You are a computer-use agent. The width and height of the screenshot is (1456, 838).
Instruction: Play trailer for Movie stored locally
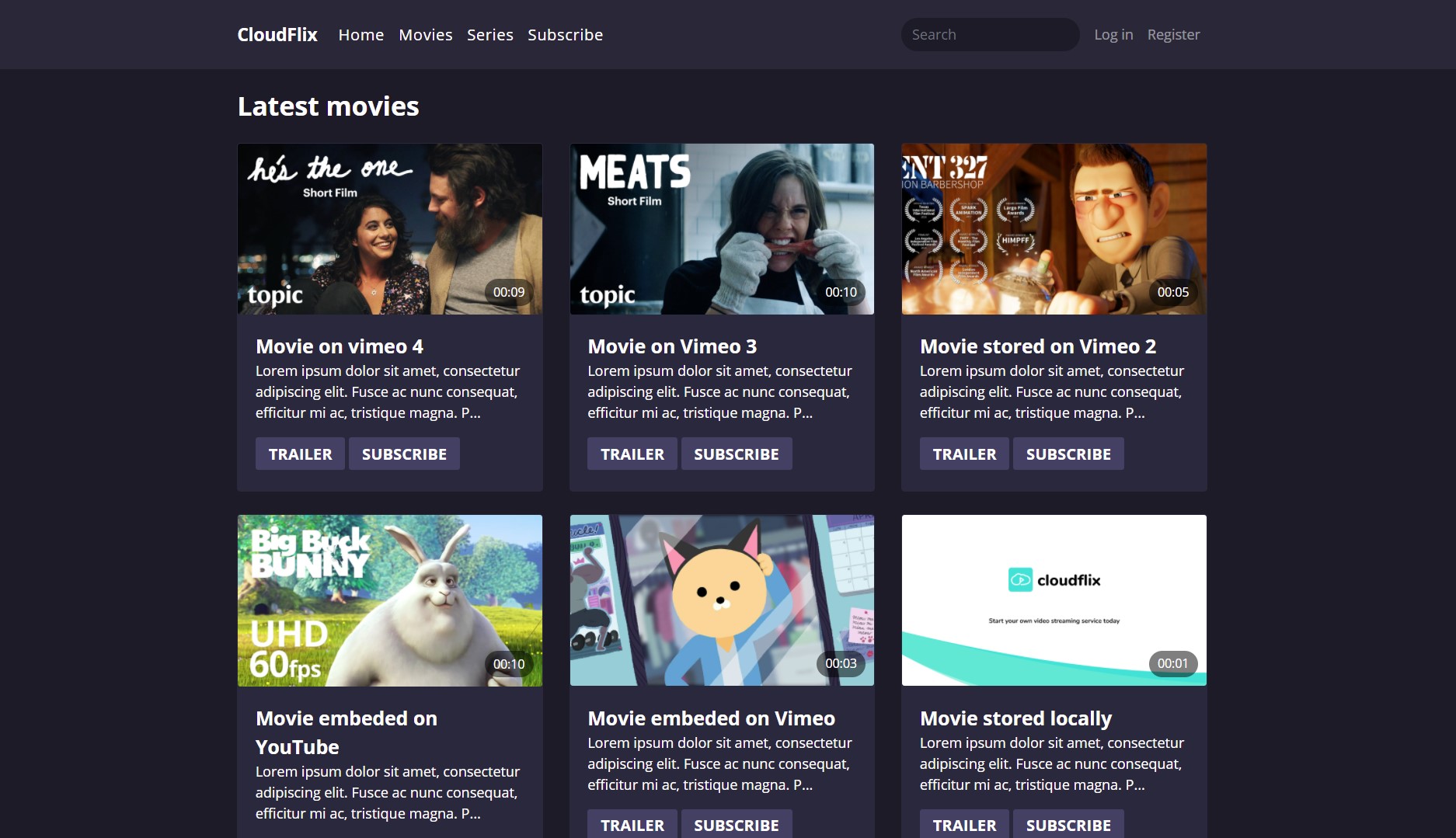point(964,824)
